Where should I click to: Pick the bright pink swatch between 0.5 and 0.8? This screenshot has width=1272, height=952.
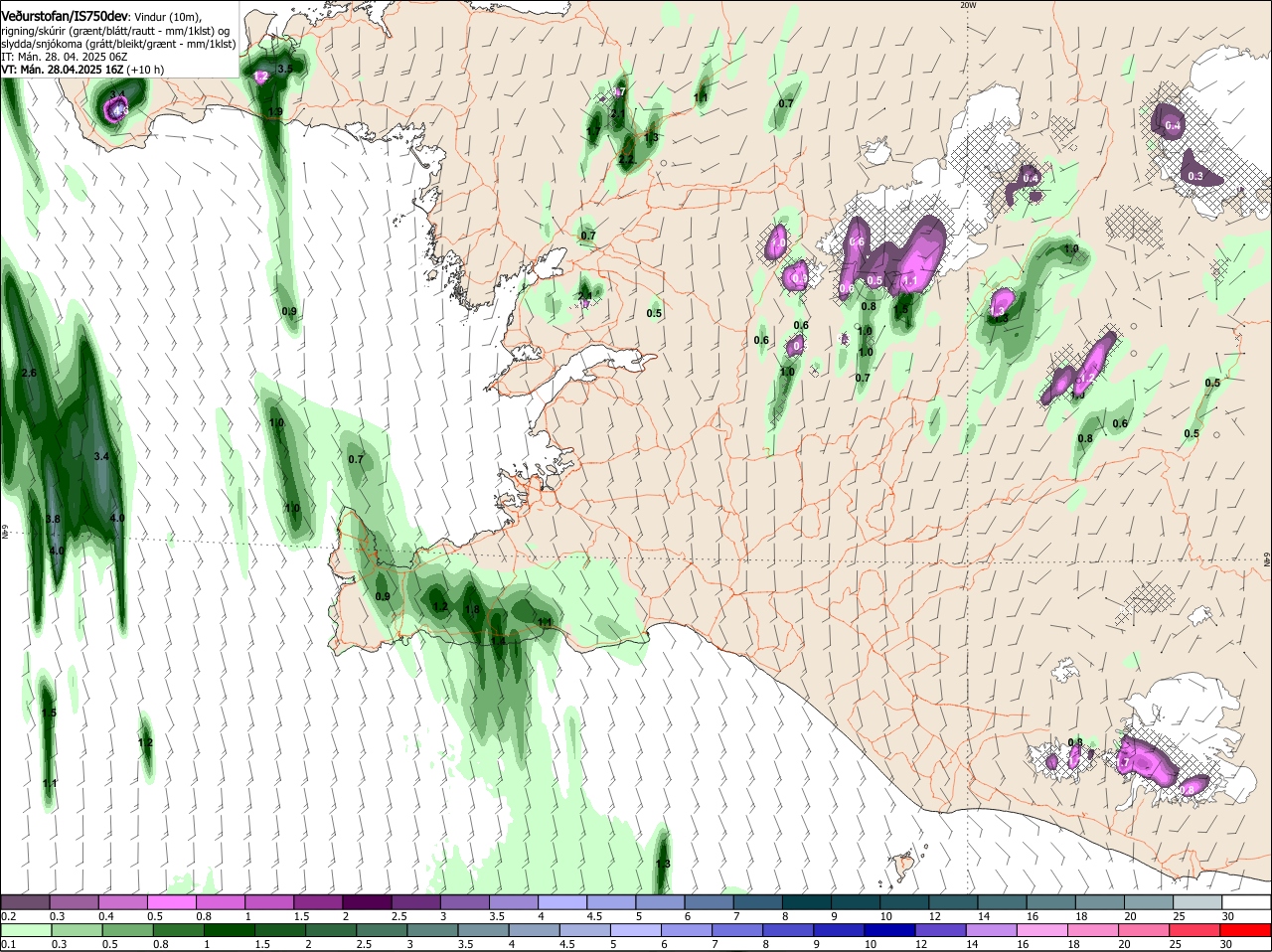172,902
